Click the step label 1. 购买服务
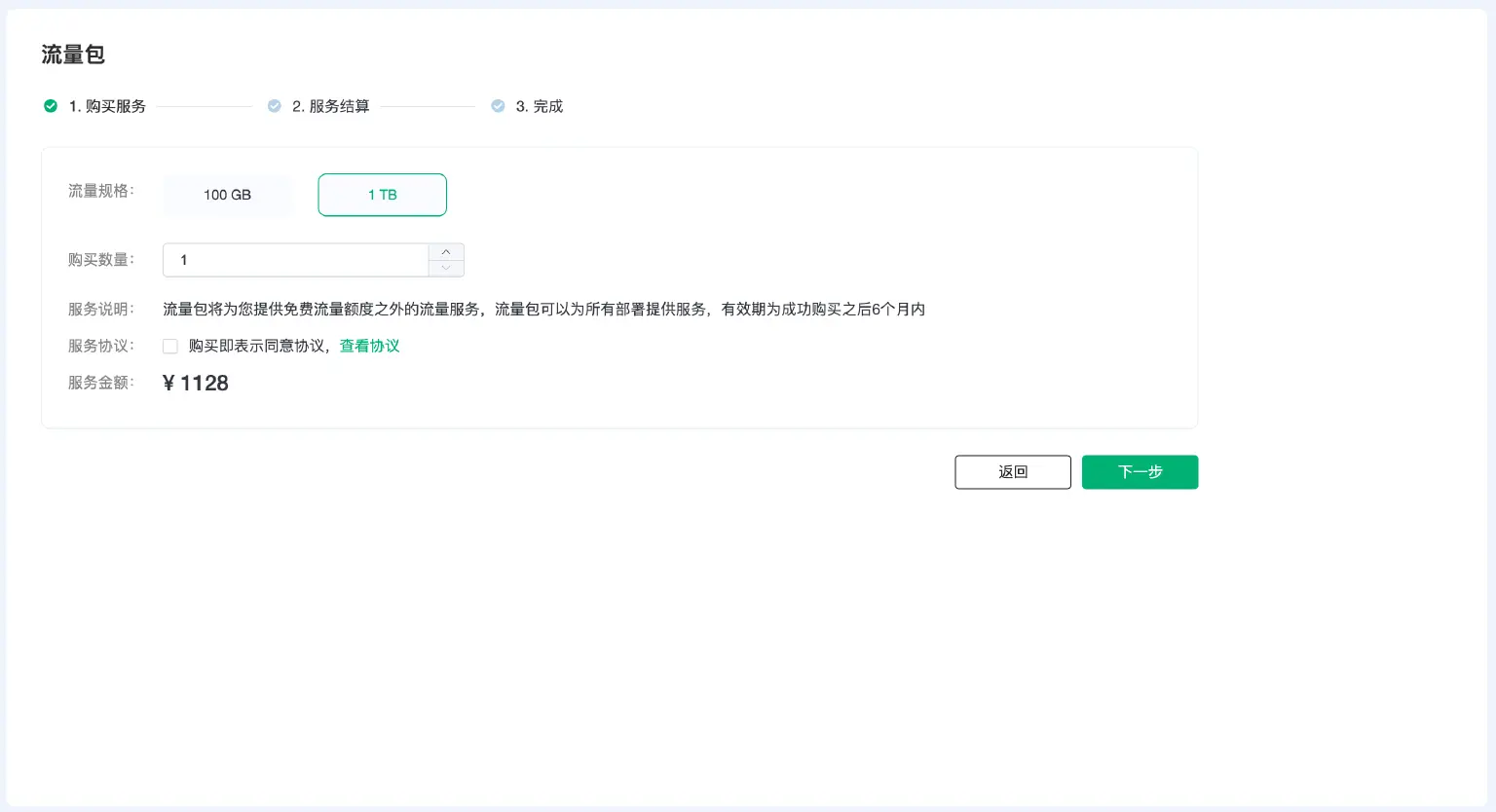The height and width of the screenshot is (812, 1496). [107, 106]
